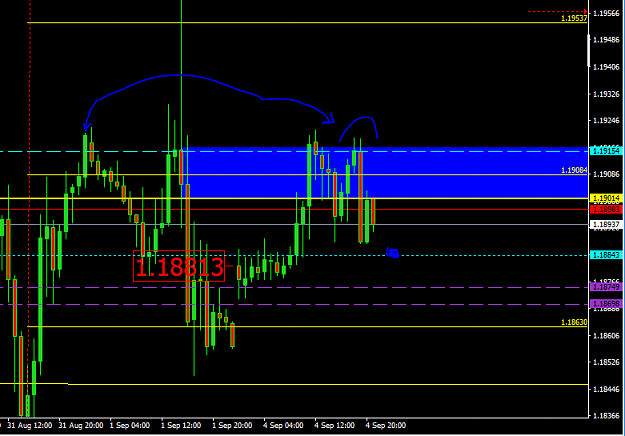This screenshot has height=436, width=625.
Task: Click the 1.19566 price scale value
Action: (607, 14)
